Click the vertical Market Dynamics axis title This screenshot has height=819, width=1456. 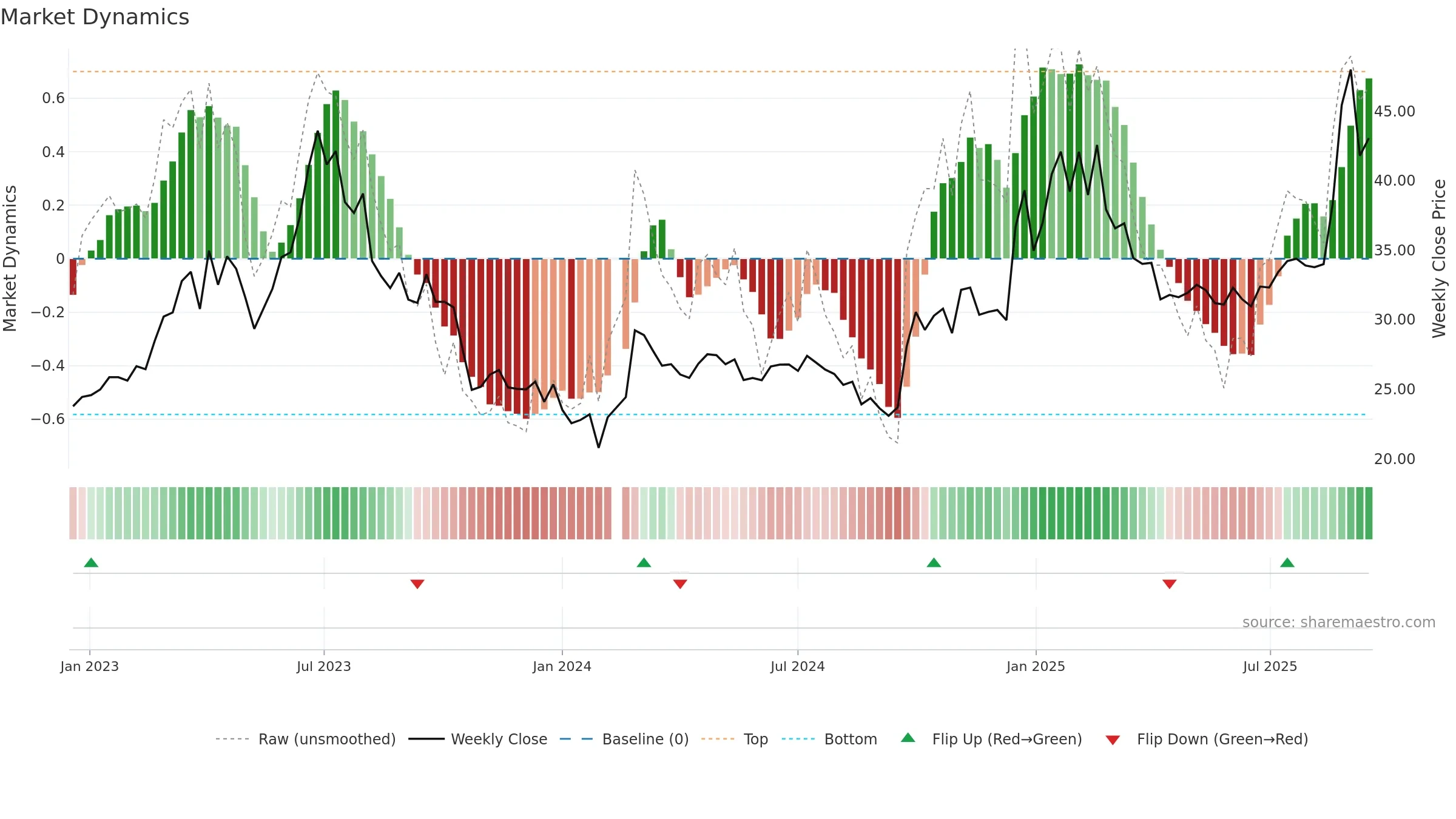(10, 258)
